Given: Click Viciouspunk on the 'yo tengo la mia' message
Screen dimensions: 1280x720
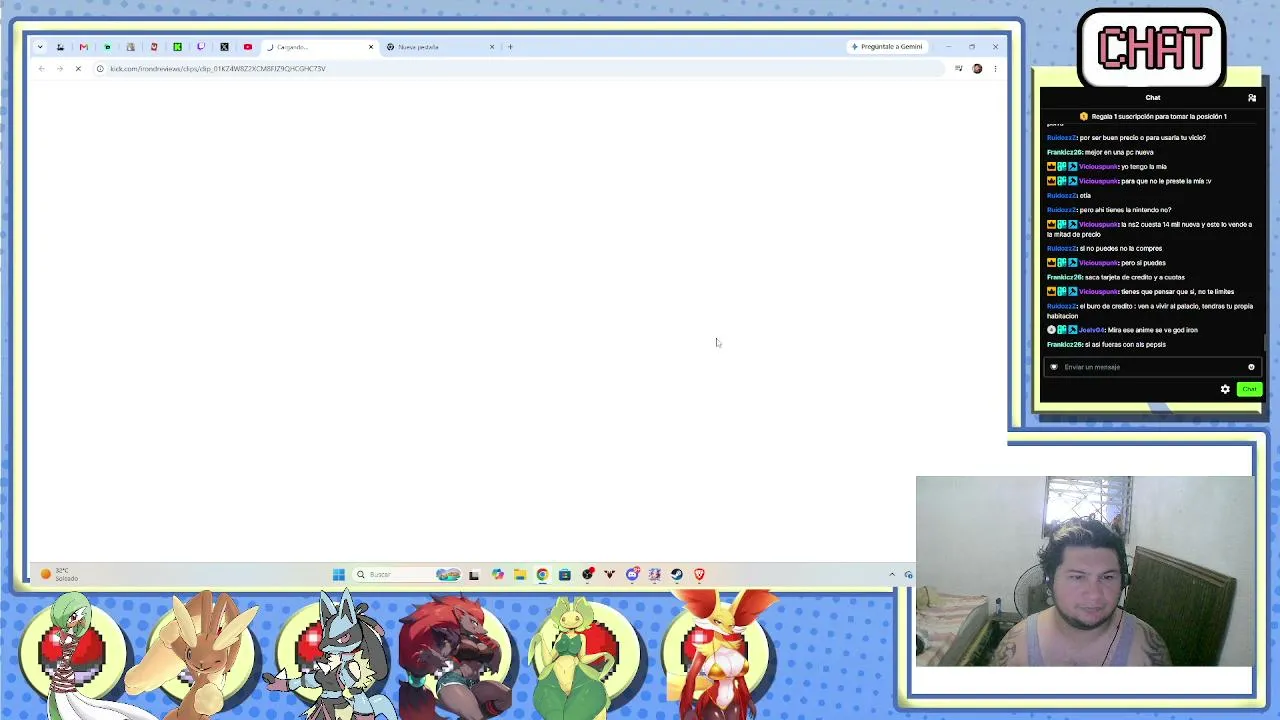Looking at the screenshot, I should (x=1098, y=167).
